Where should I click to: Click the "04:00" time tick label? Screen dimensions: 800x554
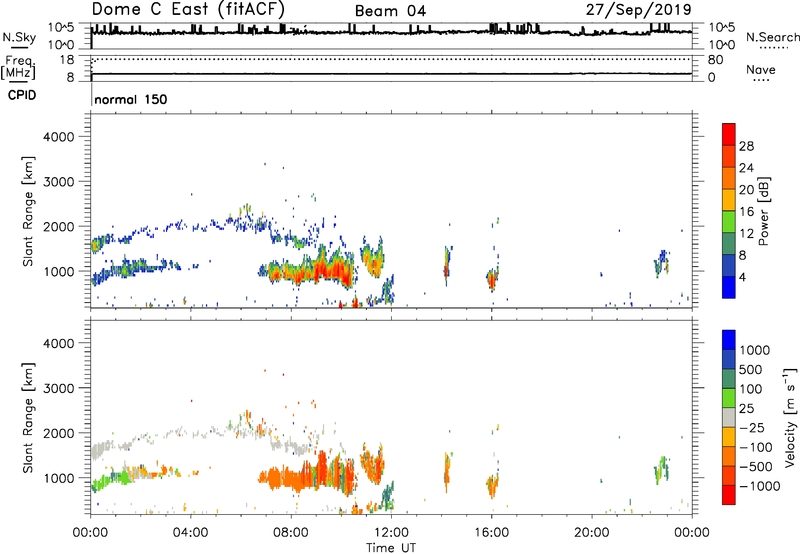click(190, 533)
